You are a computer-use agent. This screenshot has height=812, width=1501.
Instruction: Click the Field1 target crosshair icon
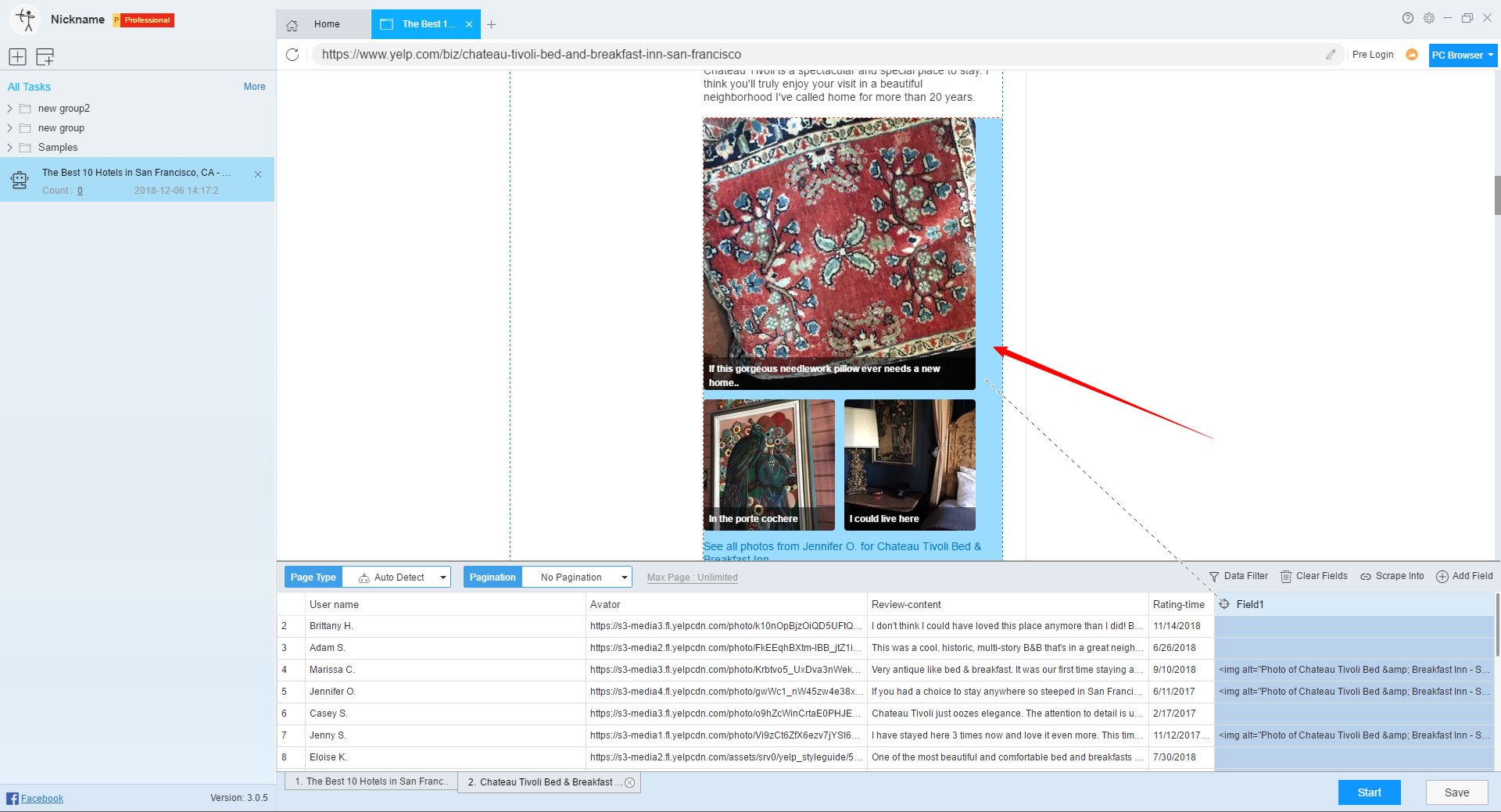1224,604
